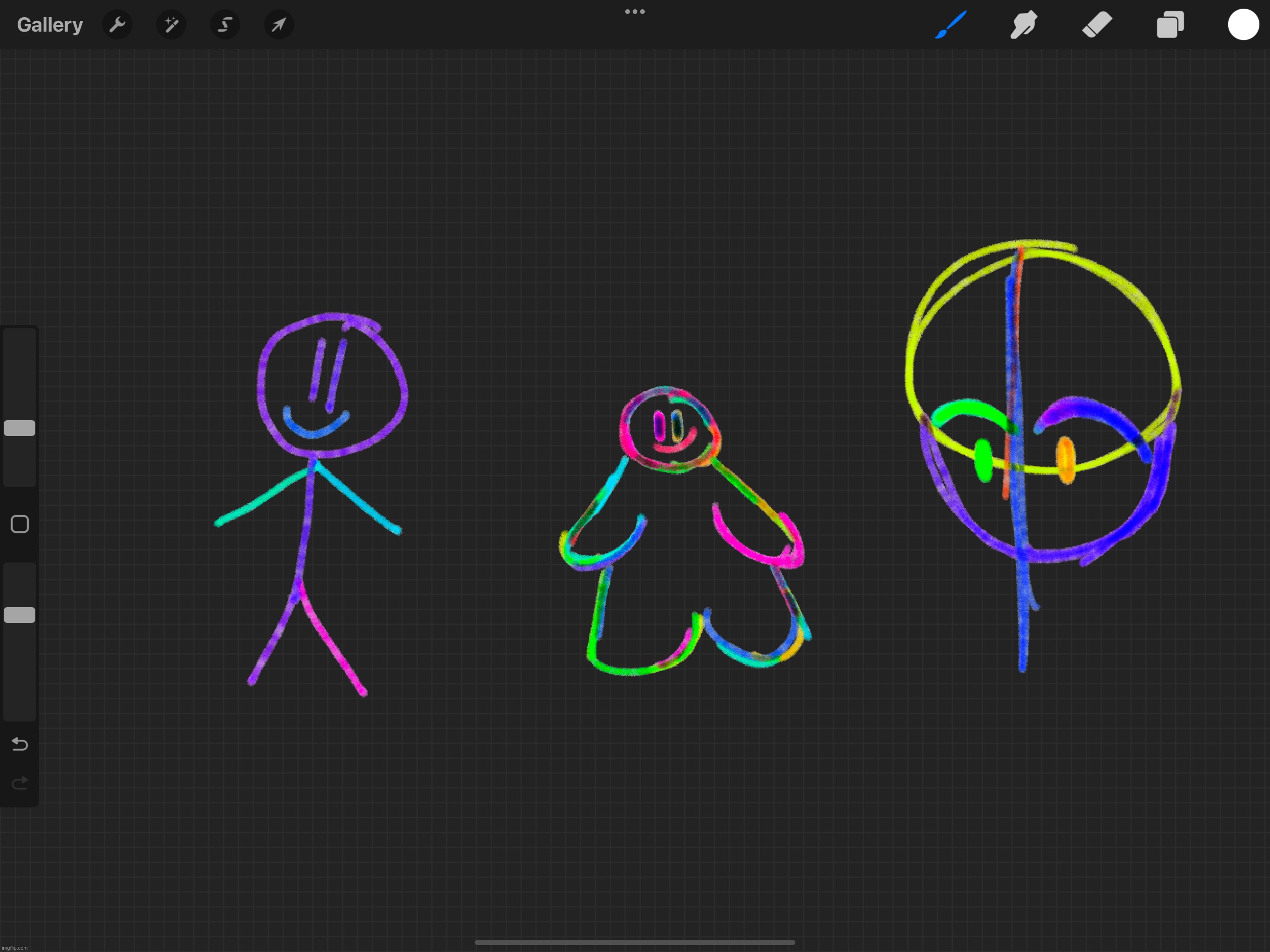Open the white active color swatch
This screenshot has width=1270, height=952.
(1243, 25)
